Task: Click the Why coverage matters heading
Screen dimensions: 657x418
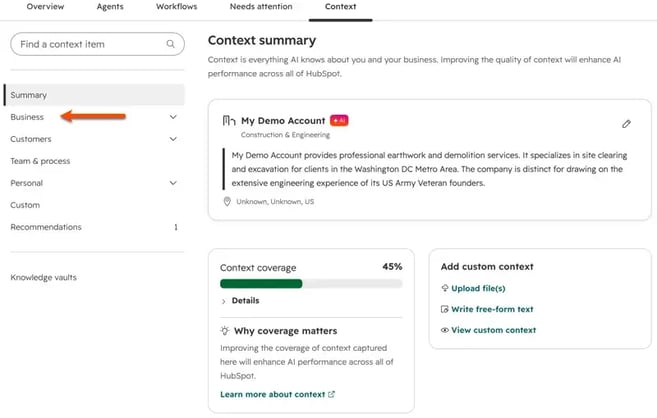Action: 285,331
